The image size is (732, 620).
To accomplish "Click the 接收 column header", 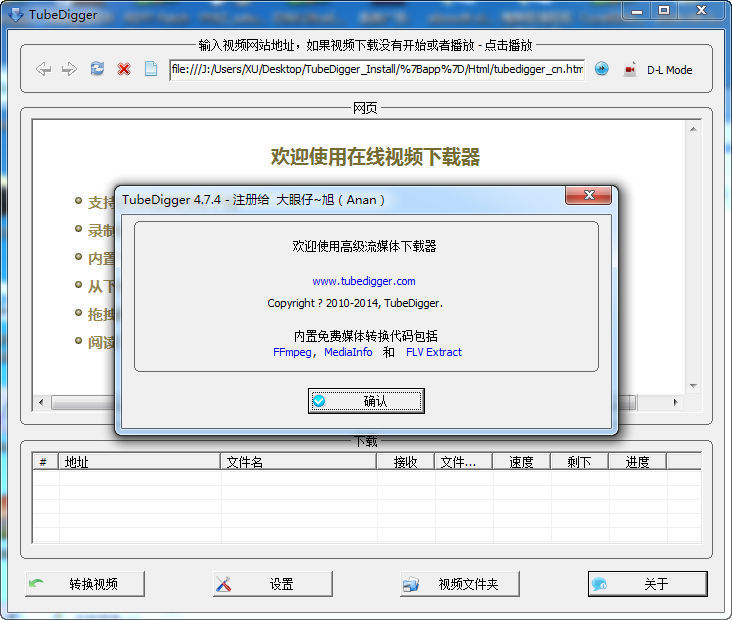I will pyautogui.click(x=406, y=462).
